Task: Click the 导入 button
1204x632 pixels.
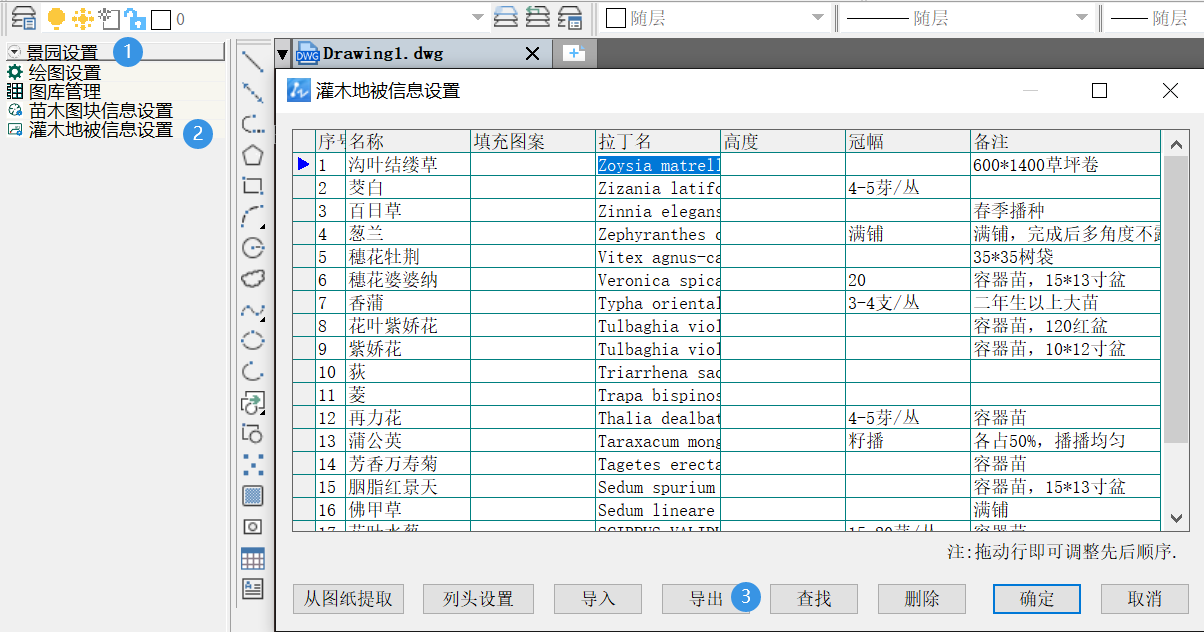Action: [598, 599]
